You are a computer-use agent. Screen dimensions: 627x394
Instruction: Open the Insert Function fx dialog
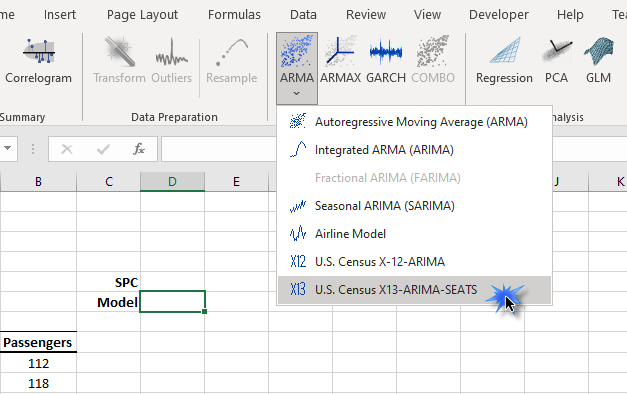coord(138,149)
